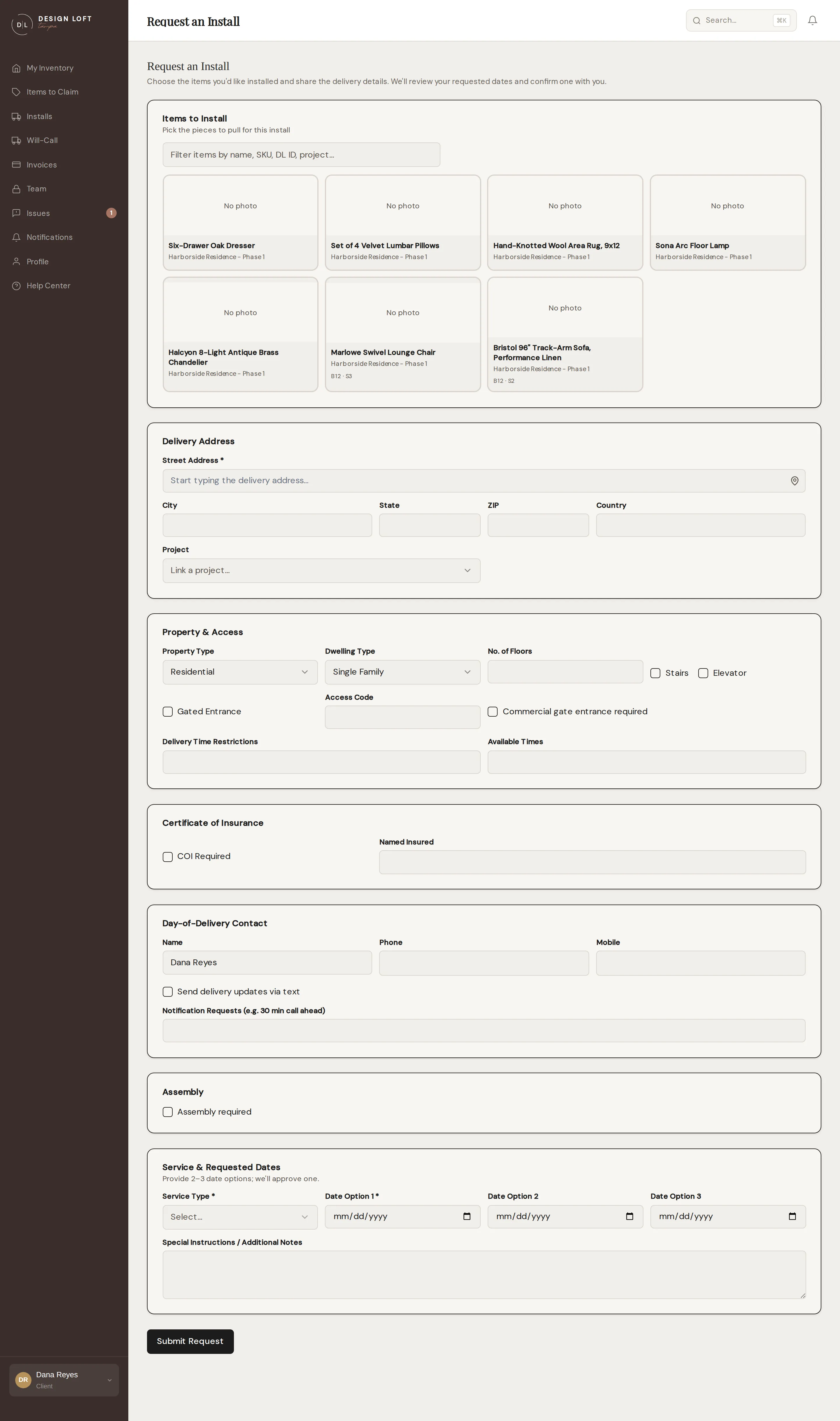Click the Notifications bell in sidebar
840x1421 pixels.
(x=16, y=237)
